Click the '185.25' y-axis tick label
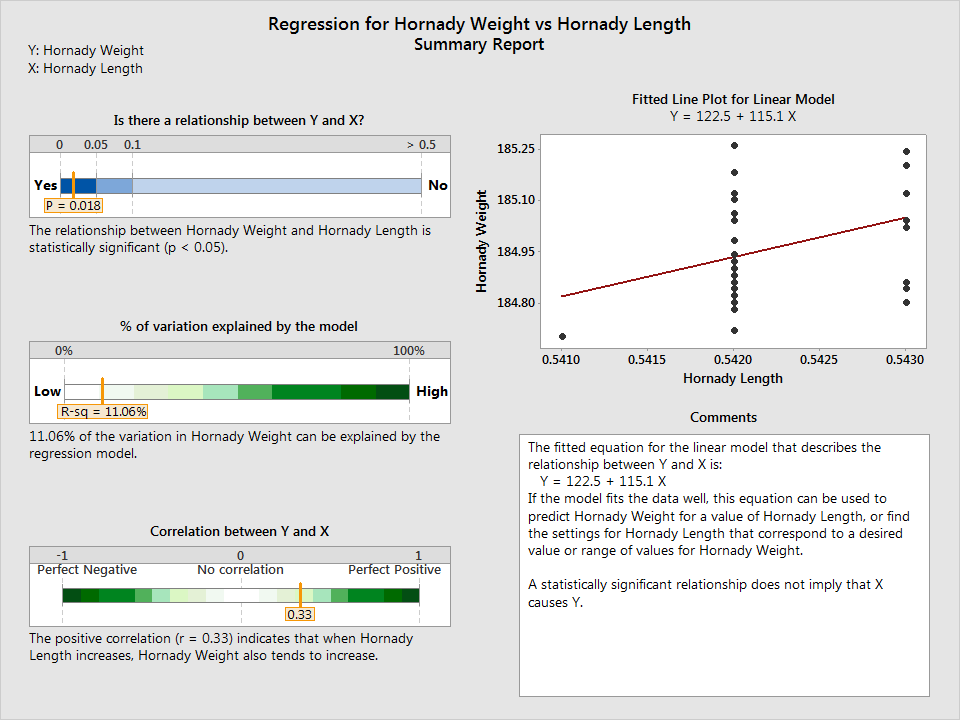Image resolution: width=960 pixels, height=720 pixels. coord(516,149)
